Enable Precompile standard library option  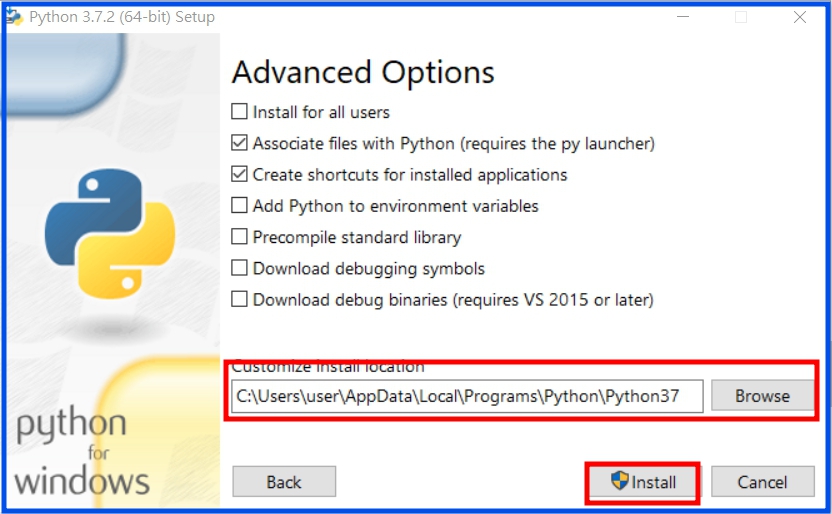(x=239, y=237)
